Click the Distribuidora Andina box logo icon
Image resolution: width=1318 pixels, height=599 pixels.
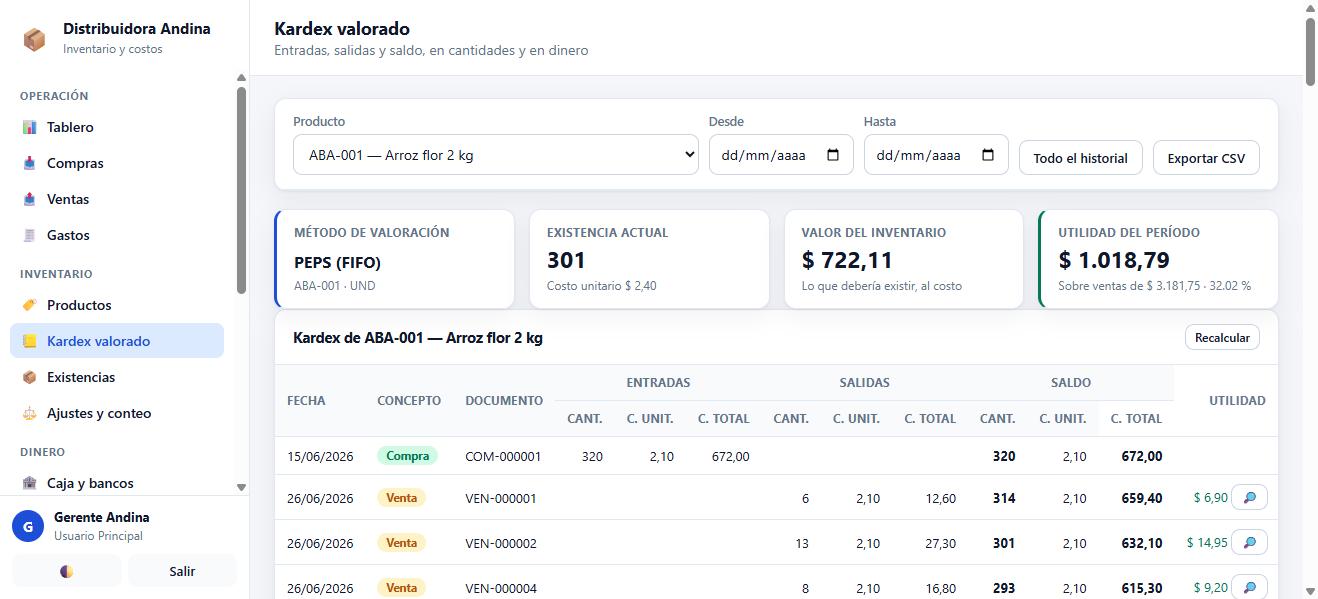34,39
